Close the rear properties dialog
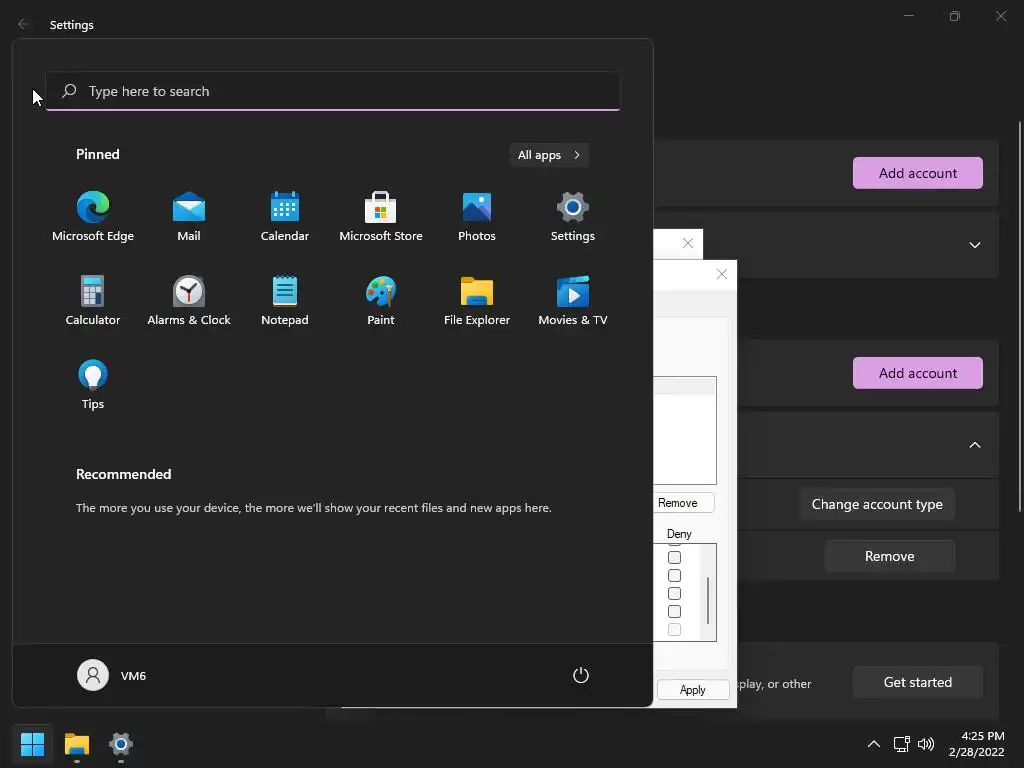 pos(688,244)
